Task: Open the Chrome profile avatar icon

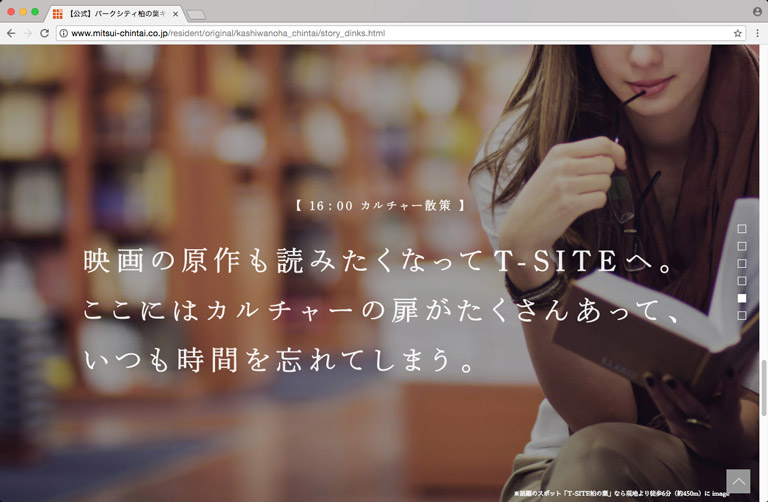Action: click(757, 11)
